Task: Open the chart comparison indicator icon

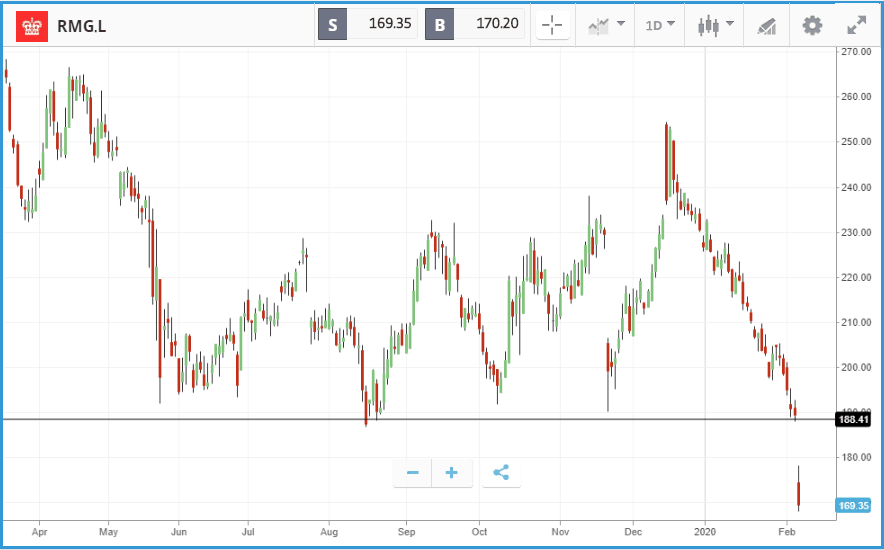Action: click(599, 25)
